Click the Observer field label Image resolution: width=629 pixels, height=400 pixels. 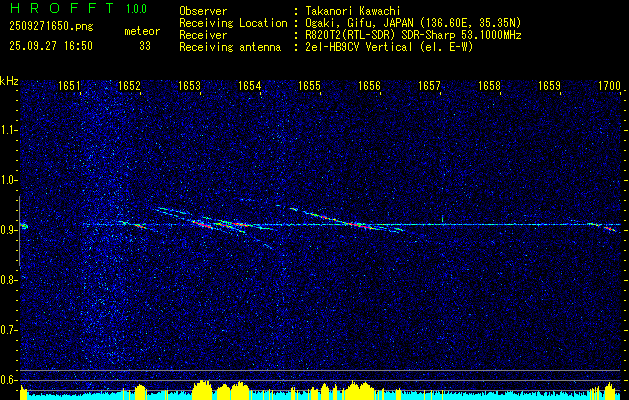pos(203,11)
